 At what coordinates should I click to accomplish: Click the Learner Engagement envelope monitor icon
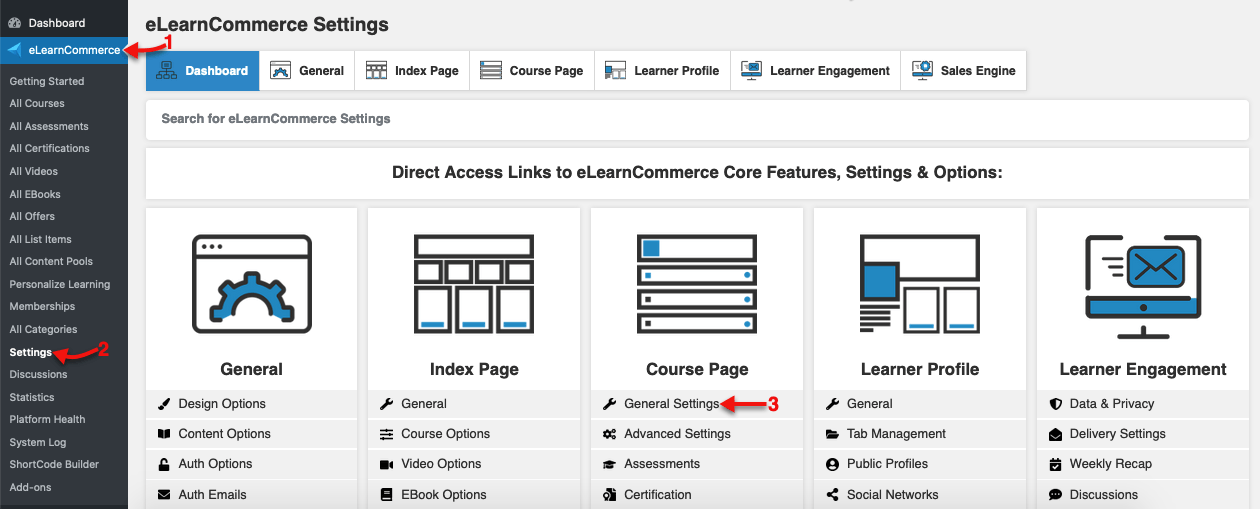[1143, 285]
